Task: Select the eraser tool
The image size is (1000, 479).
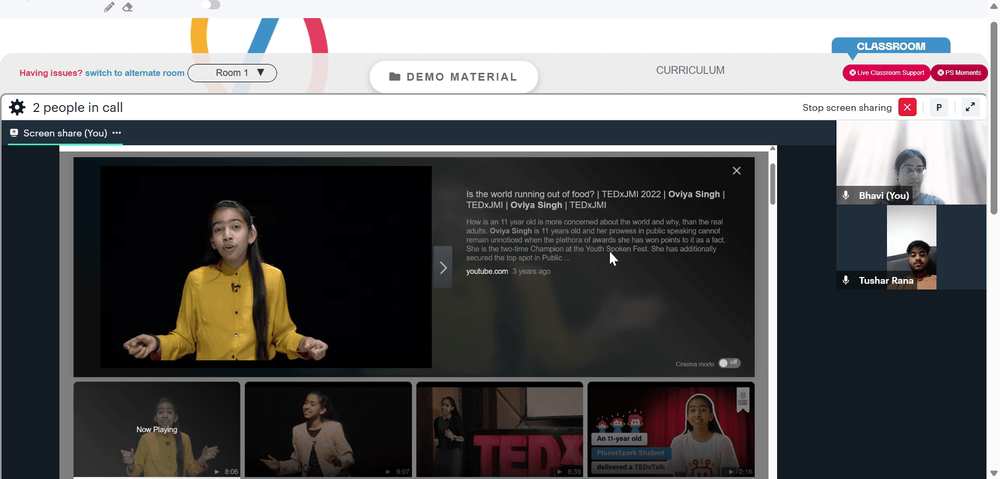Action: point(127,7)
